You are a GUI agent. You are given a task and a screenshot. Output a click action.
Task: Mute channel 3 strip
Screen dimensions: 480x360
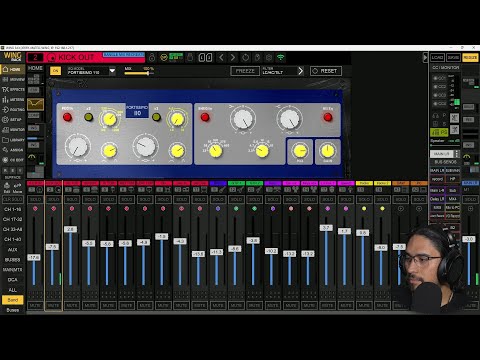pyautogui.click(x=72, y=305)
